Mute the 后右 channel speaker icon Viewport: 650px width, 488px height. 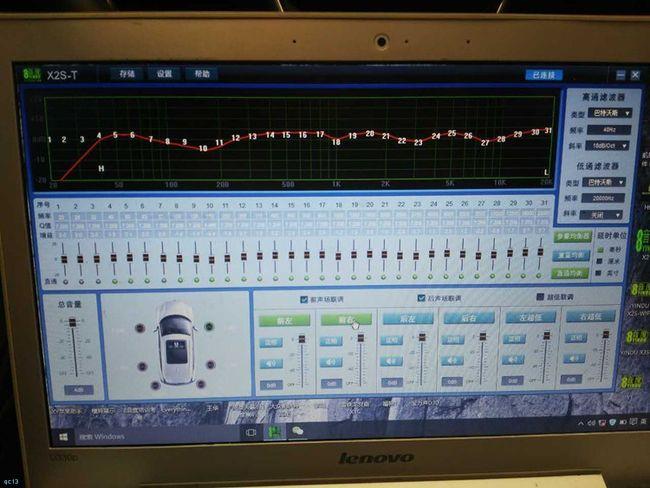click(452, 360)
